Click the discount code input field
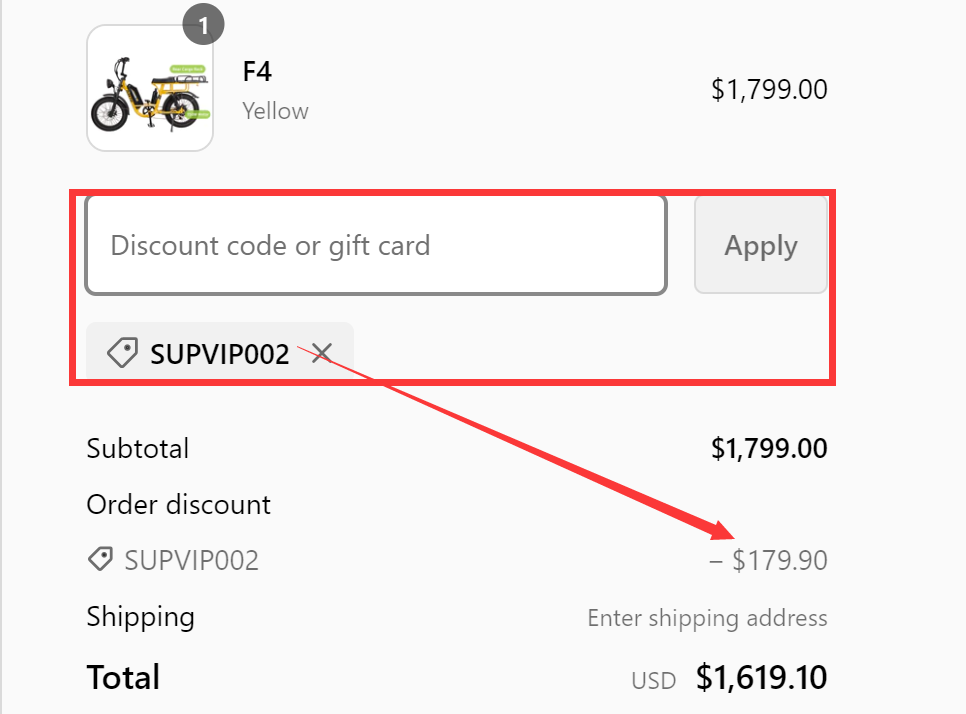The height and width of the screenshot is (714, 966). pyautogui.click(x=377, y=244)
